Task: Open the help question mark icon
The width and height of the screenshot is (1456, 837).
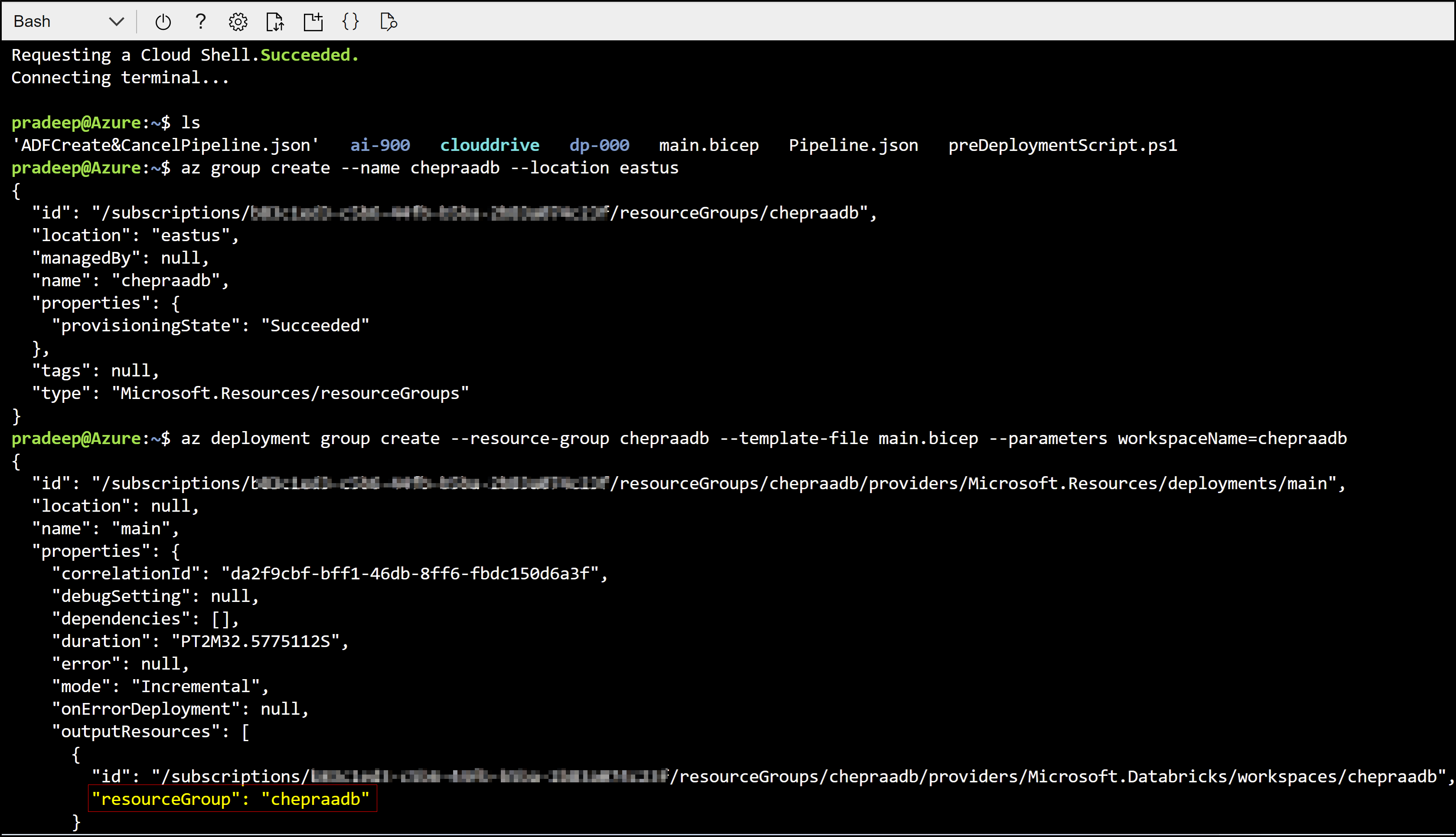Action: (200, 21)
